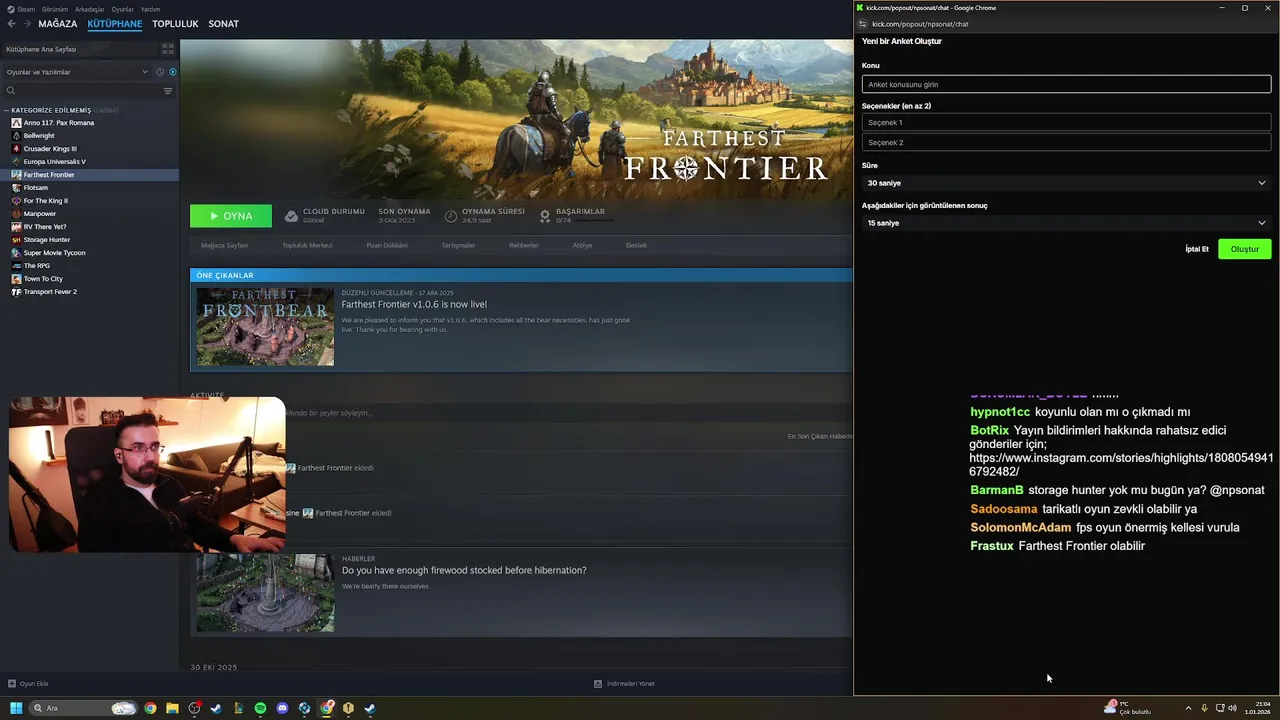This screenshot has height=720, width=1280.
Task: Click Oyun Ekle at bottom left
Action: pyautogui.click(x=28, y=684)
